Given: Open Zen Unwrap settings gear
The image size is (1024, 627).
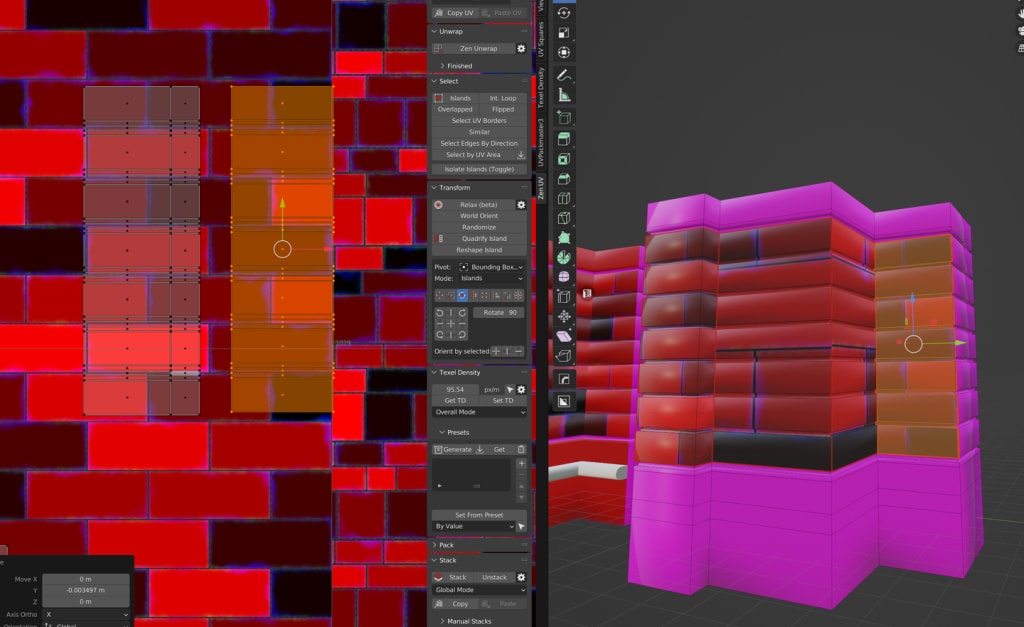Looking at the screenshot, I should click(521, 48).
